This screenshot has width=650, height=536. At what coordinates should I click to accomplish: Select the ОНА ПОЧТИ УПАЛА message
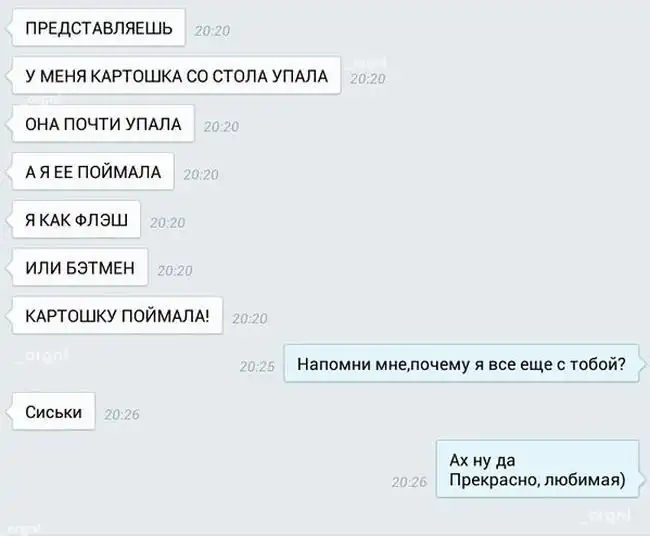tap(103, 124)
